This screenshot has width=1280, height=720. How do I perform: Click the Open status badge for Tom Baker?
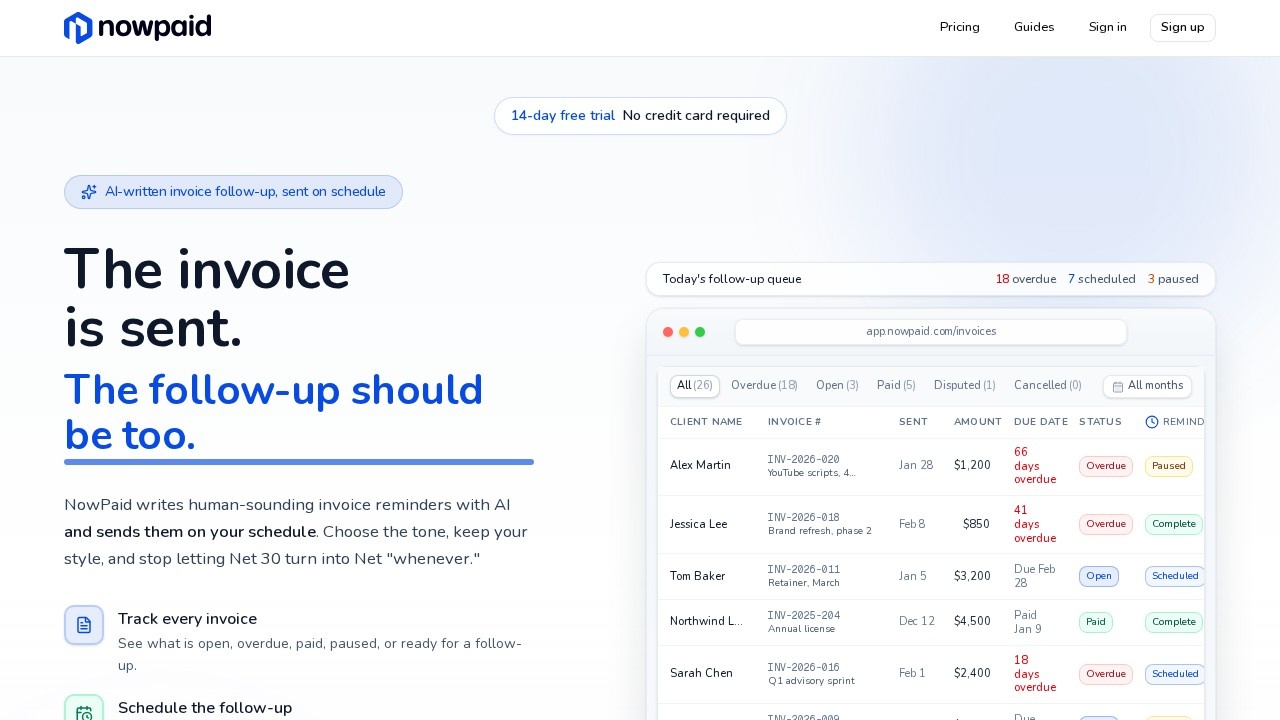click(1099, 576)
